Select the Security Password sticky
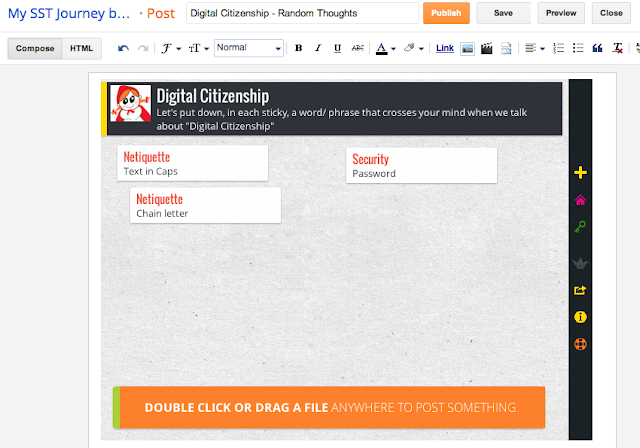 (422, 166)
